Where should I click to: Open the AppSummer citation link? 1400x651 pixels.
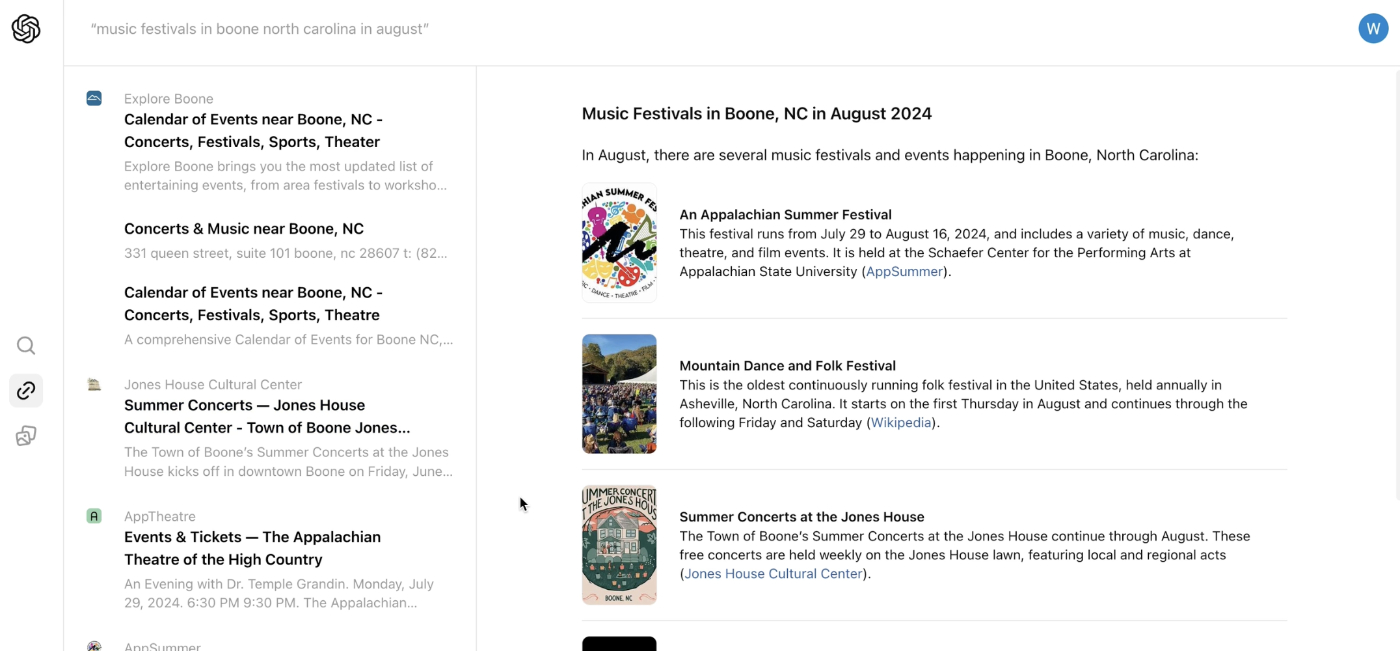pos(904,271)
